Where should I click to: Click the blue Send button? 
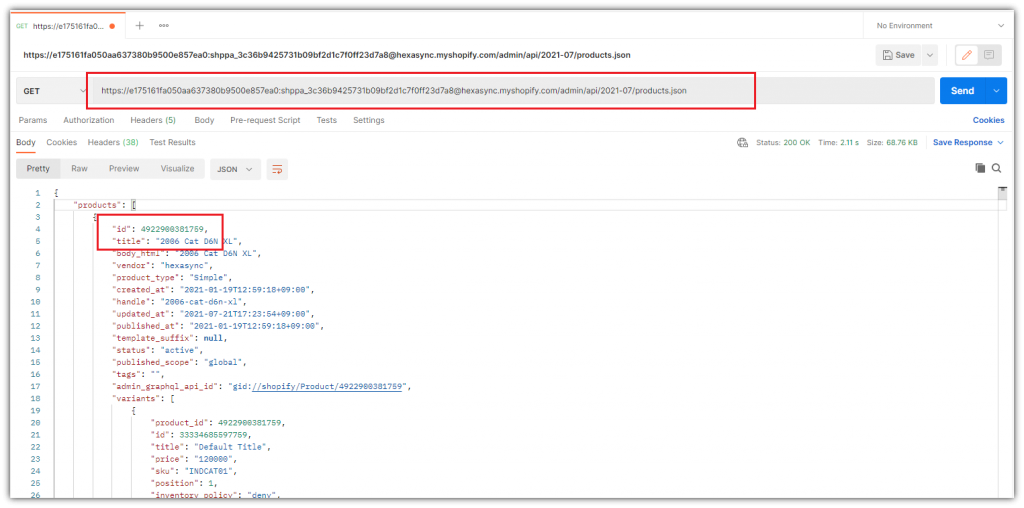tap(963, 91)
